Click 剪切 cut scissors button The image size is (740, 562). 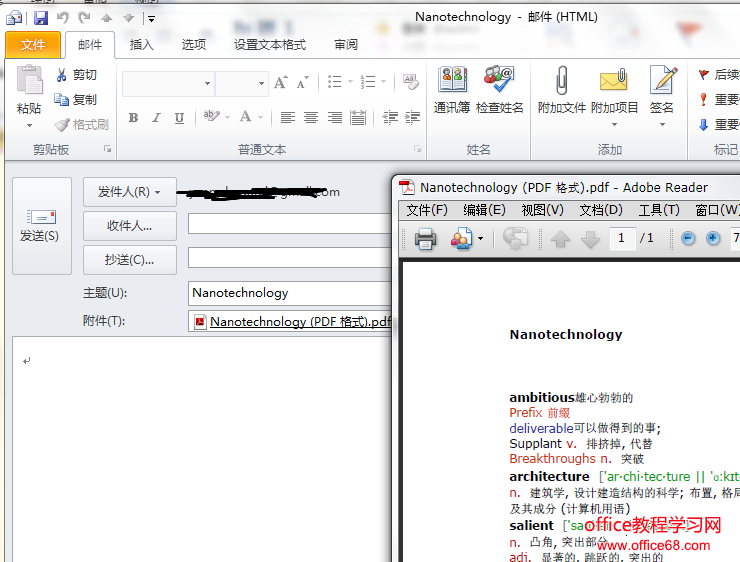76,75
